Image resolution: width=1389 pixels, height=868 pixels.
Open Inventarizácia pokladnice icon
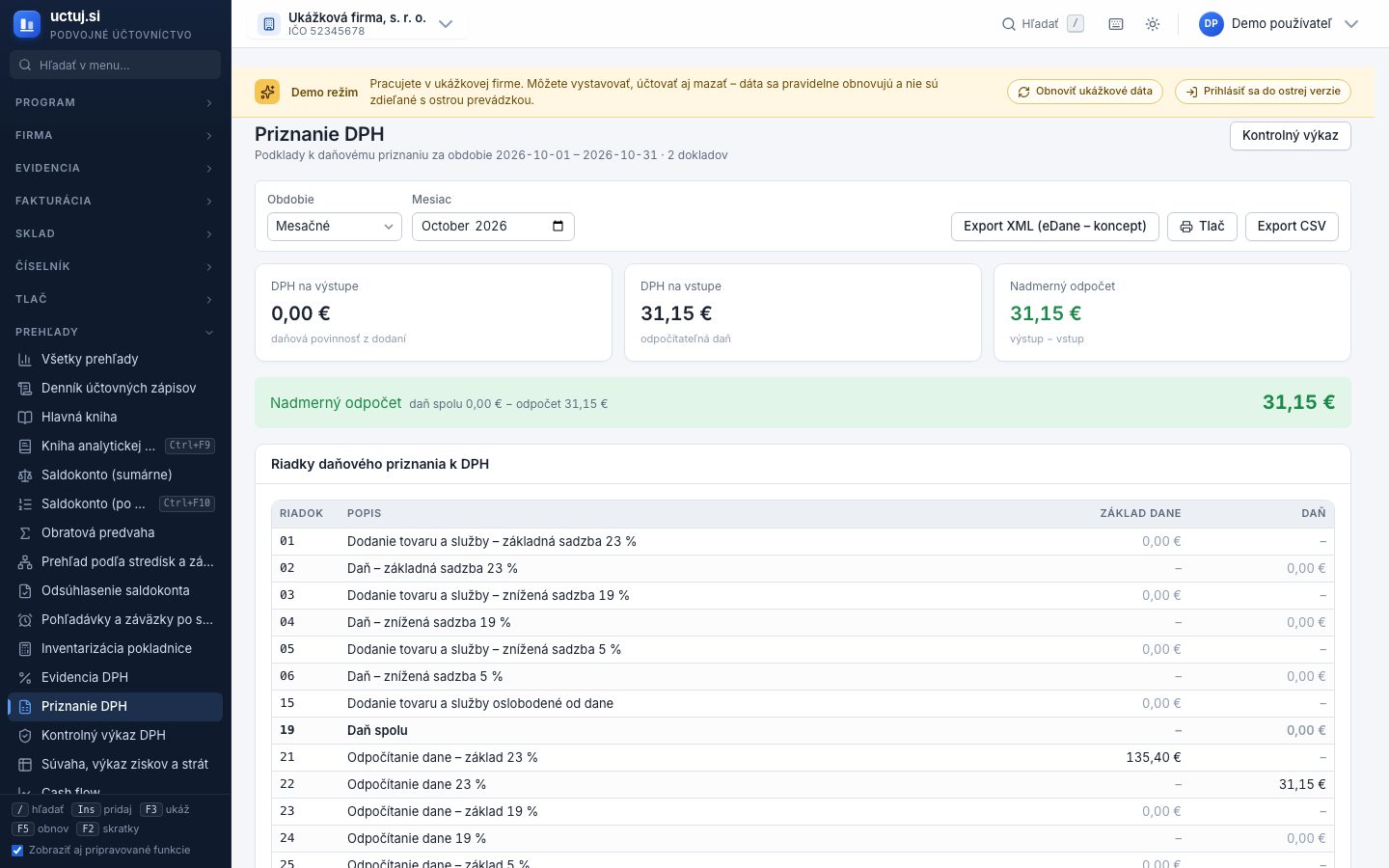click(25, 648)
